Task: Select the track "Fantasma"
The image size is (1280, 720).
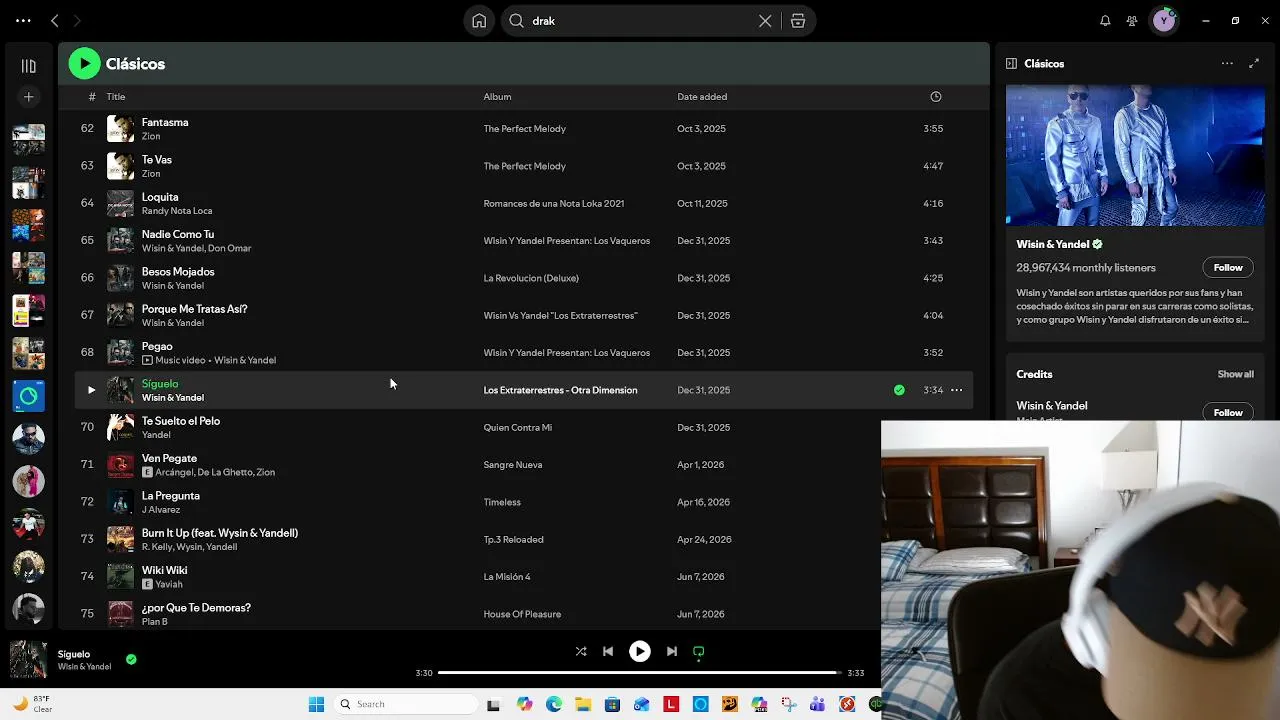Action: tap(165, 123)
